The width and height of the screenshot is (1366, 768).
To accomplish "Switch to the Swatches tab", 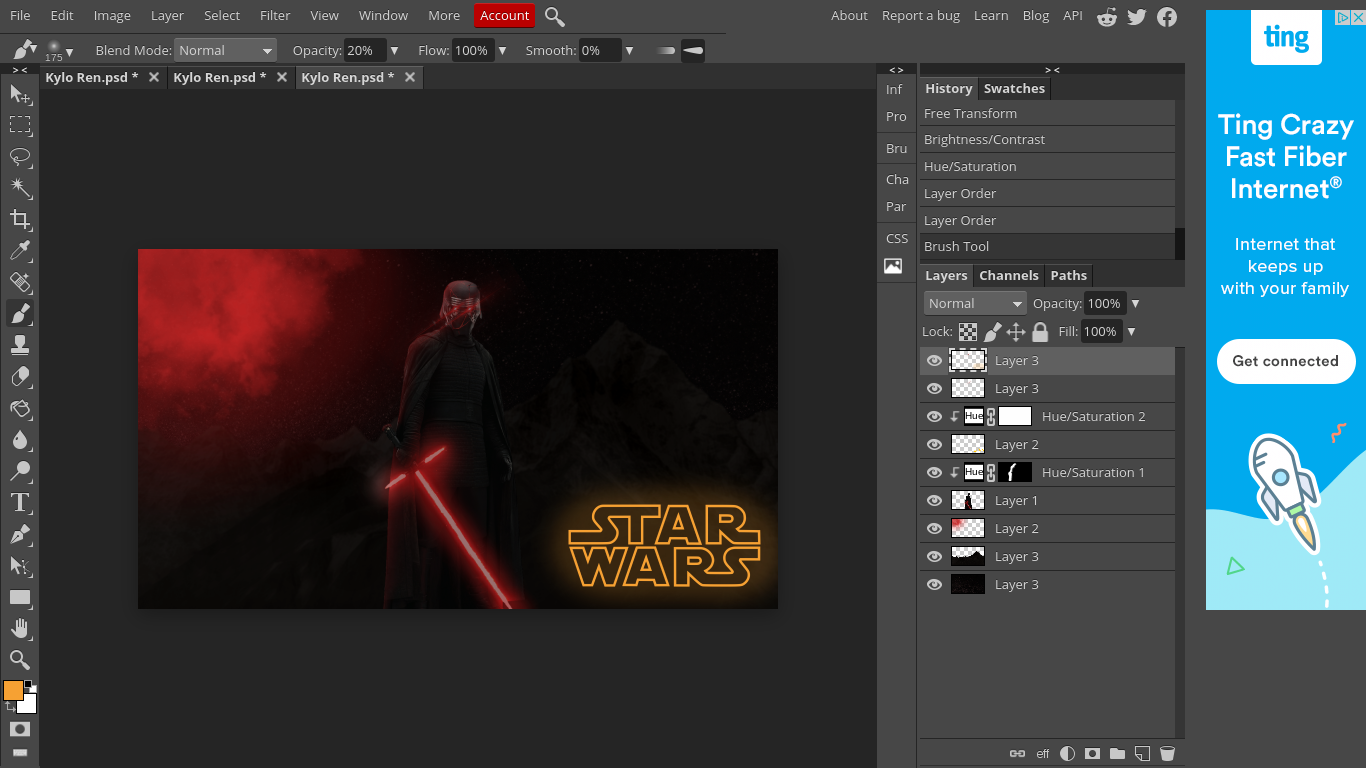I will (x=1014, y=89).
